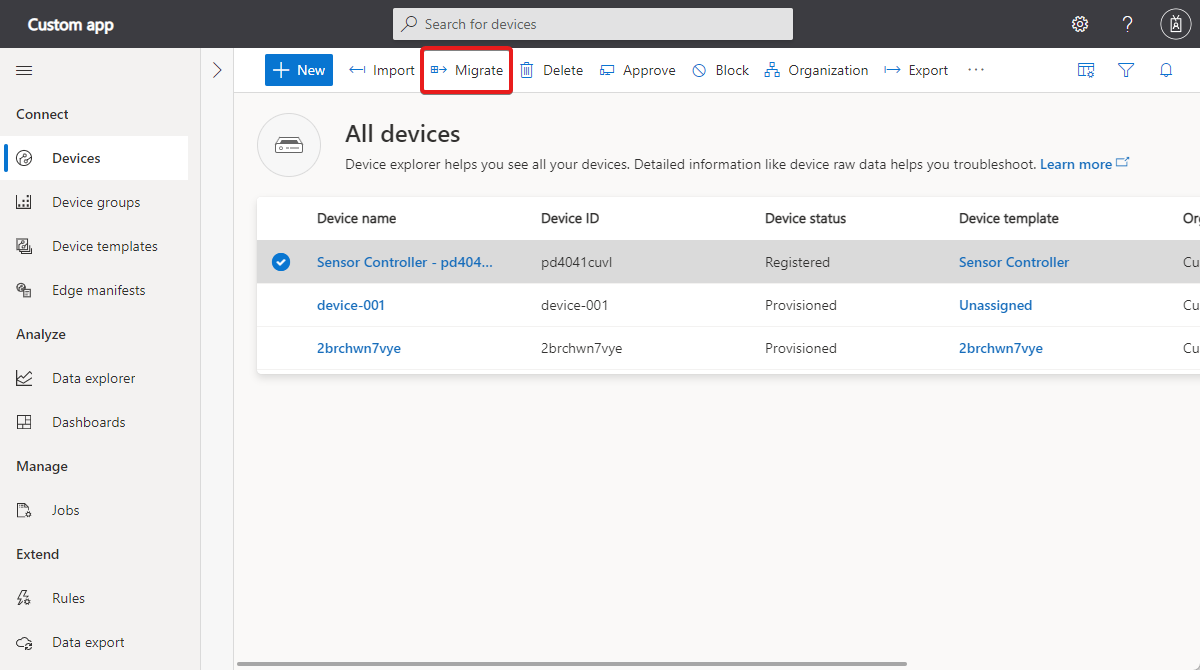Open the device-001 device link
This screenshot has height=670, width=1200.
pos(351,305)
